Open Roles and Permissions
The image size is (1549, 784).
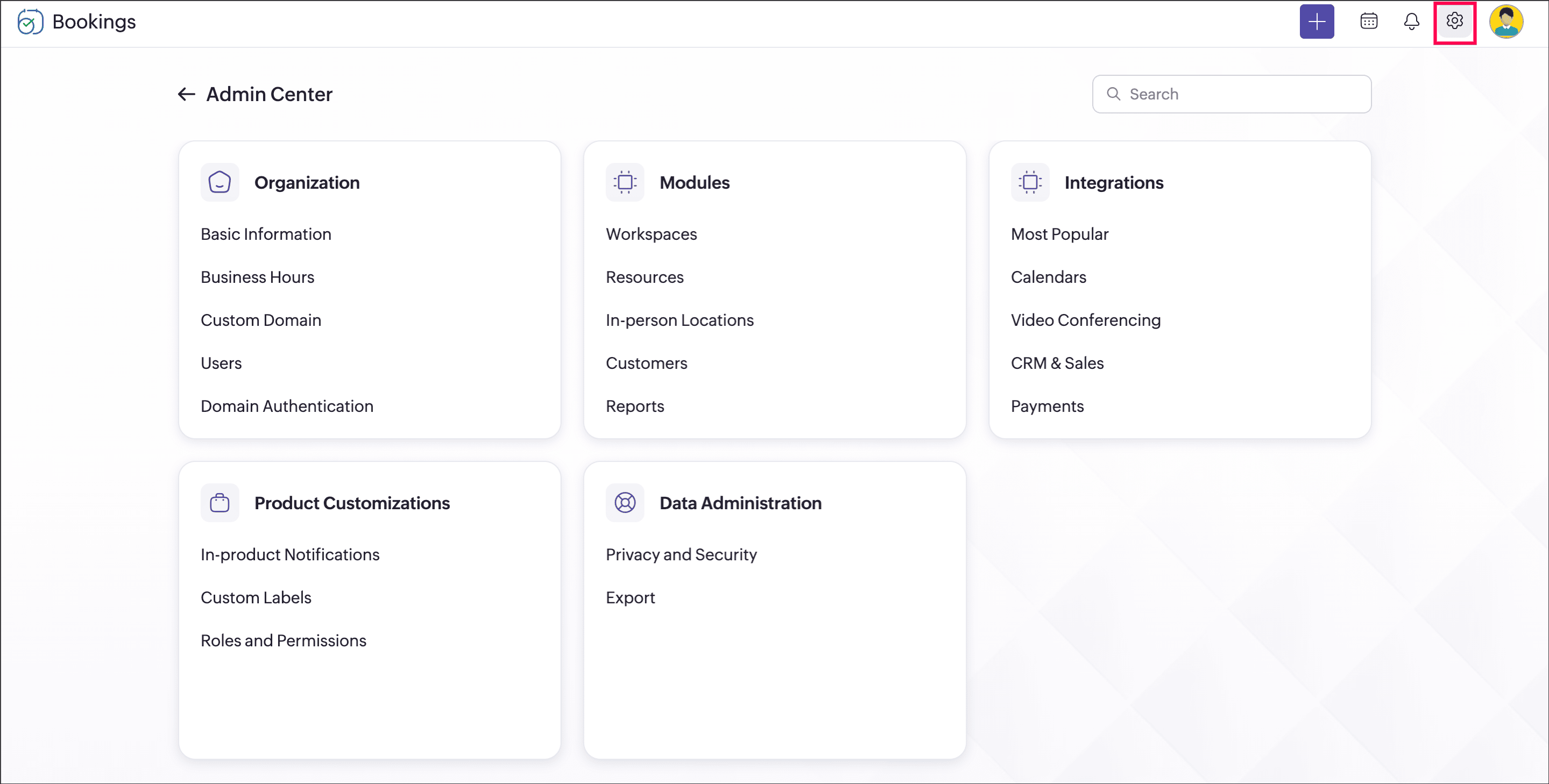pos(283,640)
